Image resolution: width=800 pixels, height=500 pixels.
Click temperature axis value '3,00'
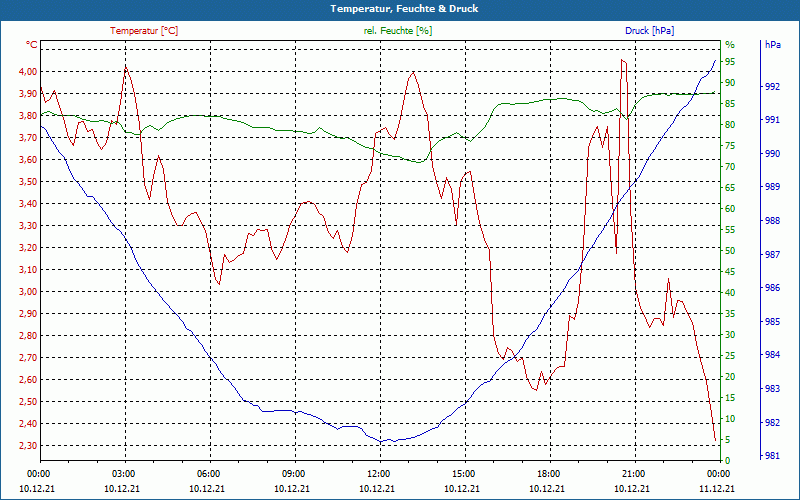point(28,292)
